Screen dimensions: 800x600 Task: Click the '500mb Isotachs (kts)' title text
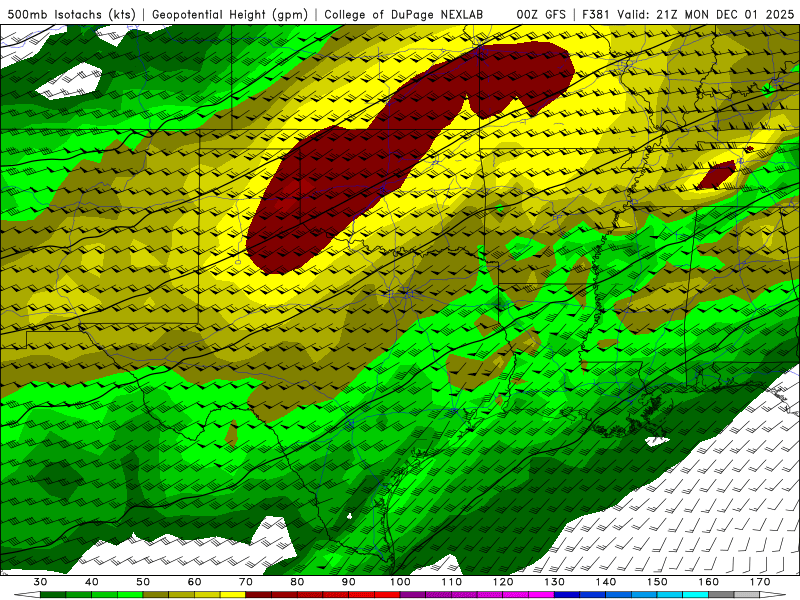pyautogui.click(x=72, y=15)
